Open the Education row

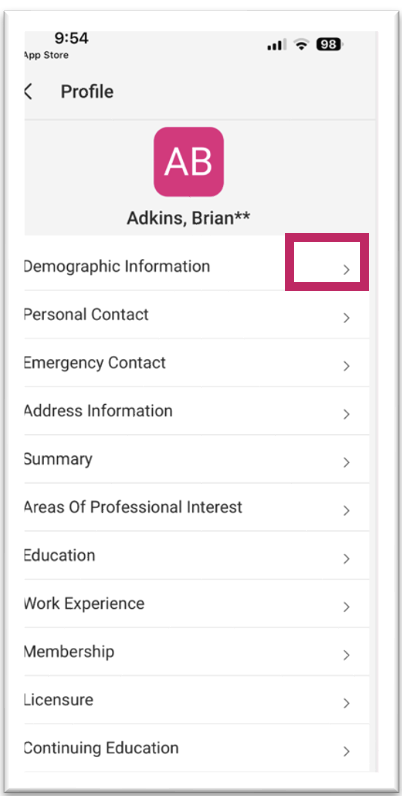pyautogui.click(x=196, y=555)
